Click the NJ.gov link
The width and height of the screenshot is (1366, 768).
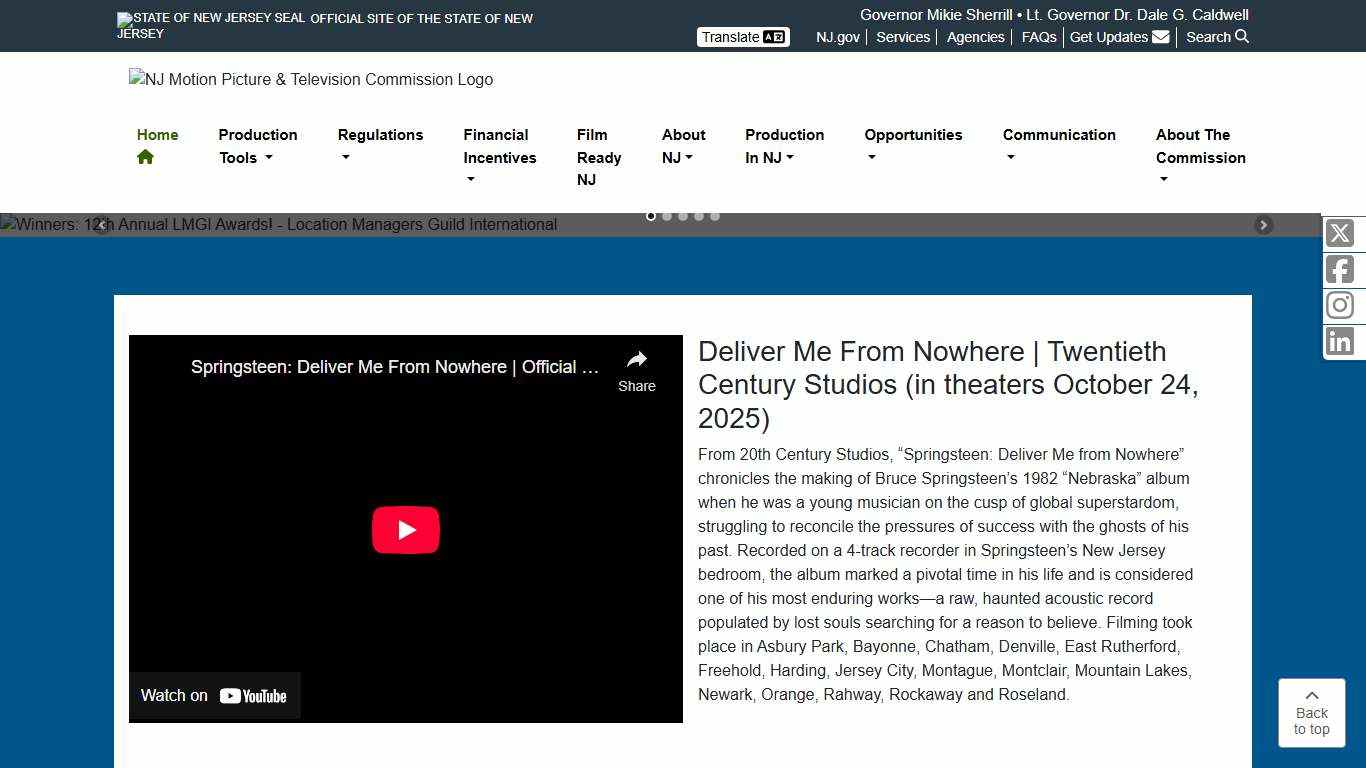[x=837, y=37]
